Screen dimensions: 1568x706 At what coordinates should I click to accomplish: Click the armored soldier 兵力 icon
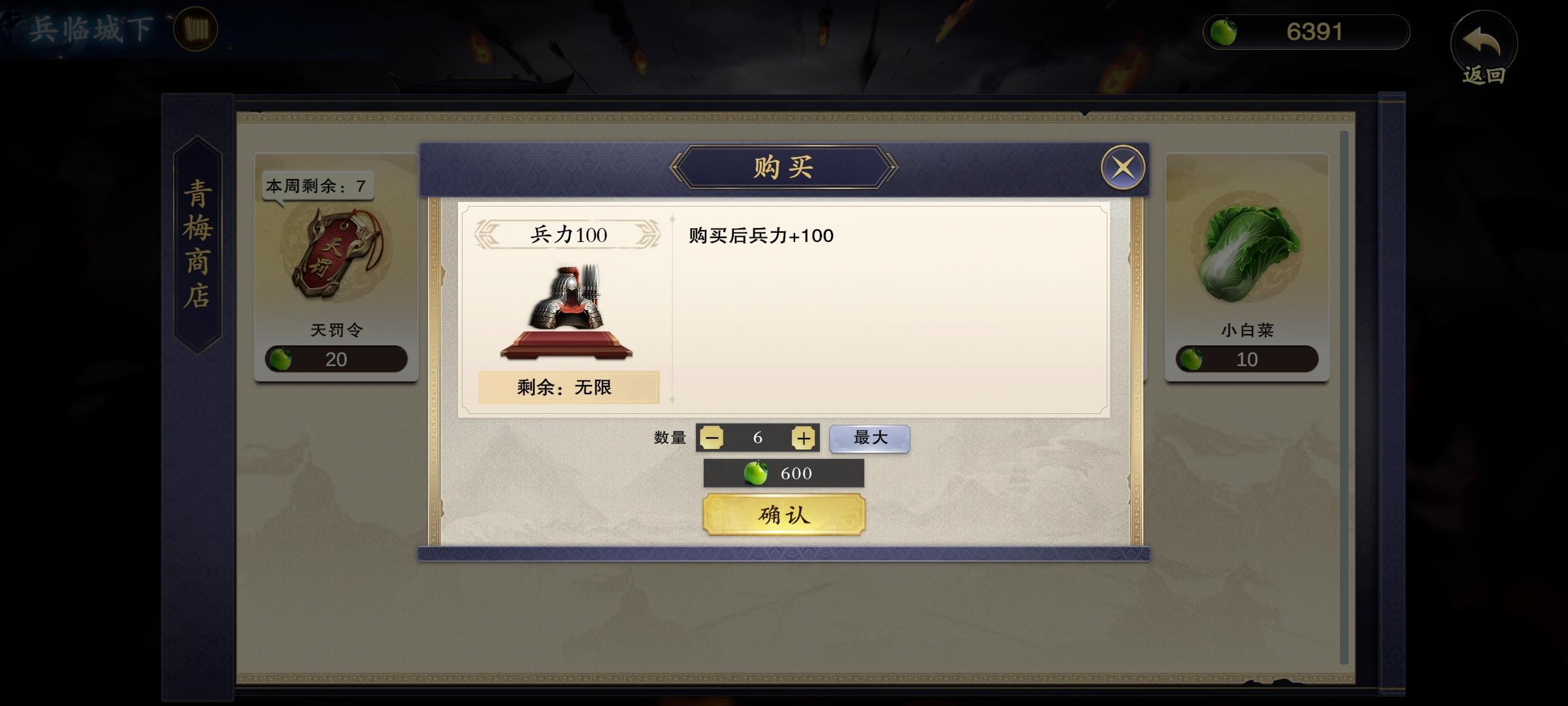pyautogui.click(x=566, y=312)
